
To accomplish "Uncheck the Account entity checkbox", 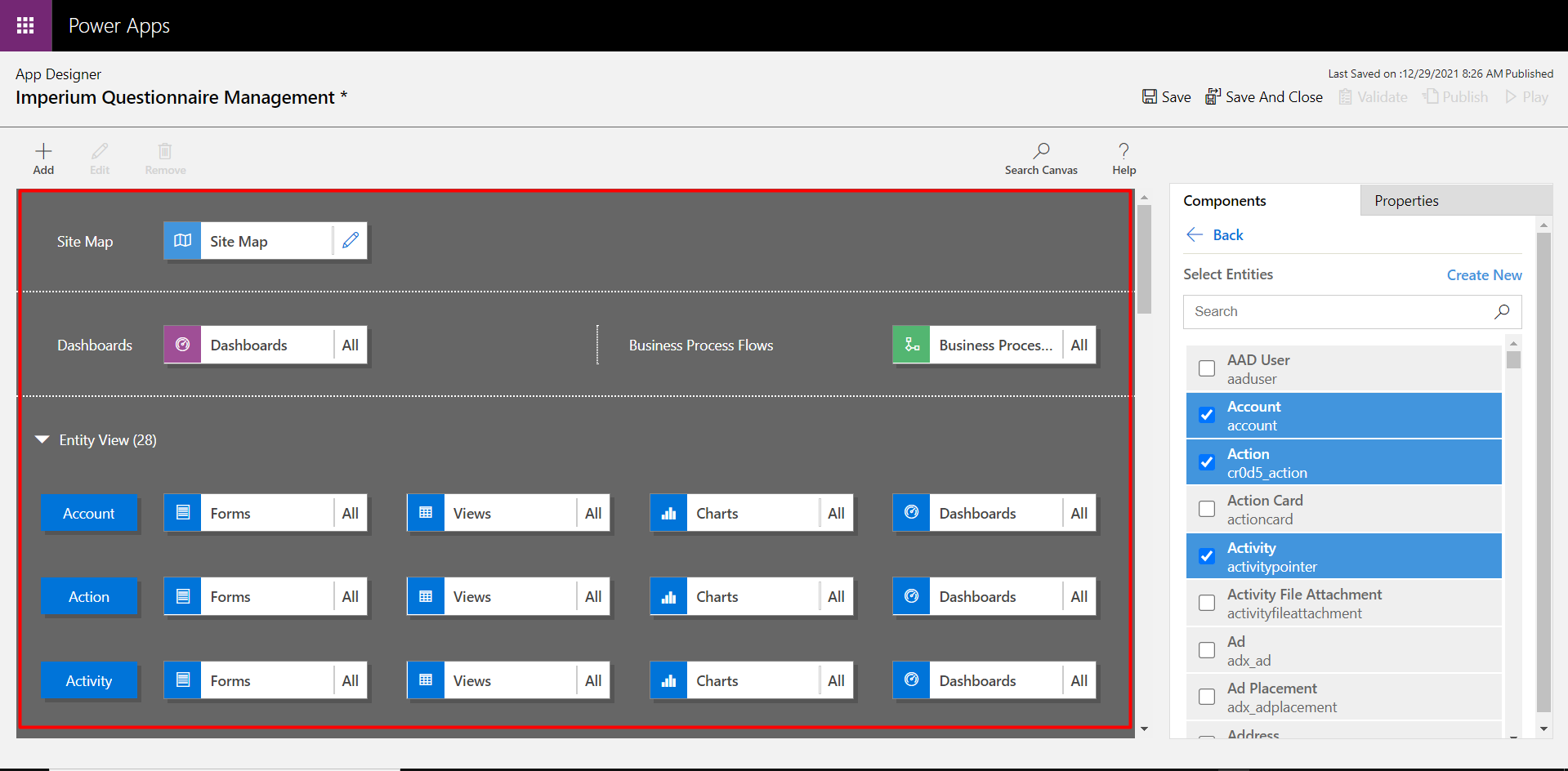I will [1207, 415].
